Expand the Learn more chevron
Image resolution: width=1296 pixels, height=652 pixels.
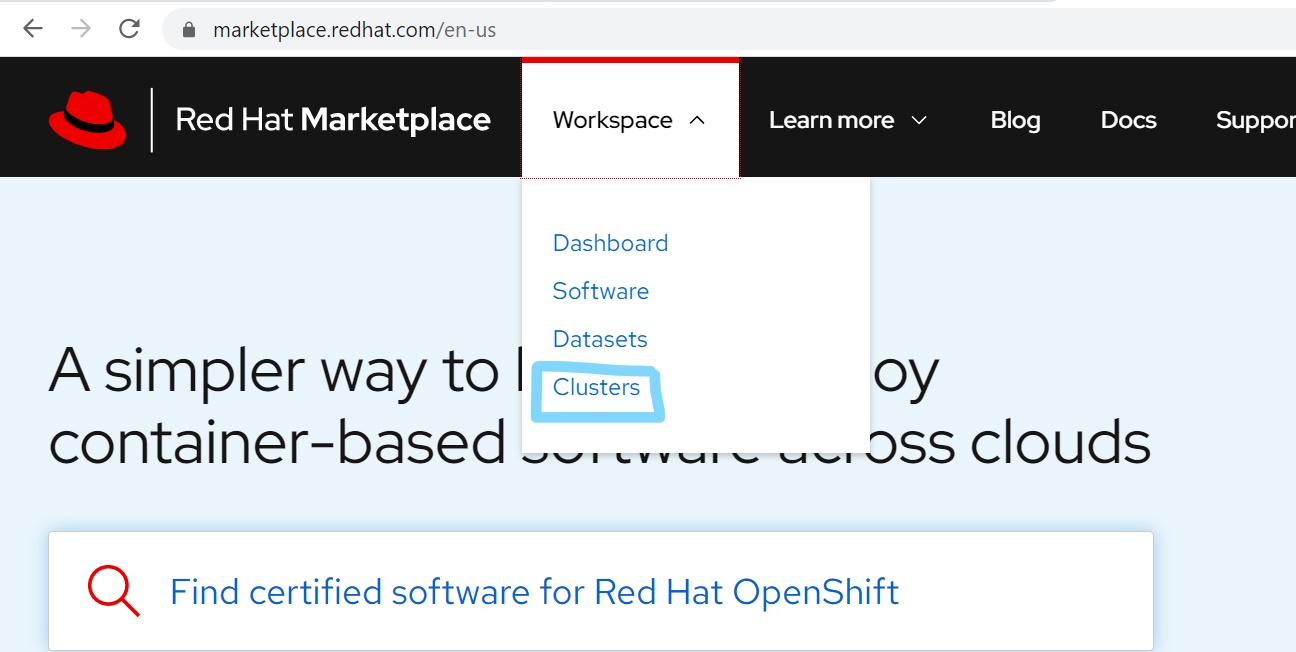click(919, 120)
